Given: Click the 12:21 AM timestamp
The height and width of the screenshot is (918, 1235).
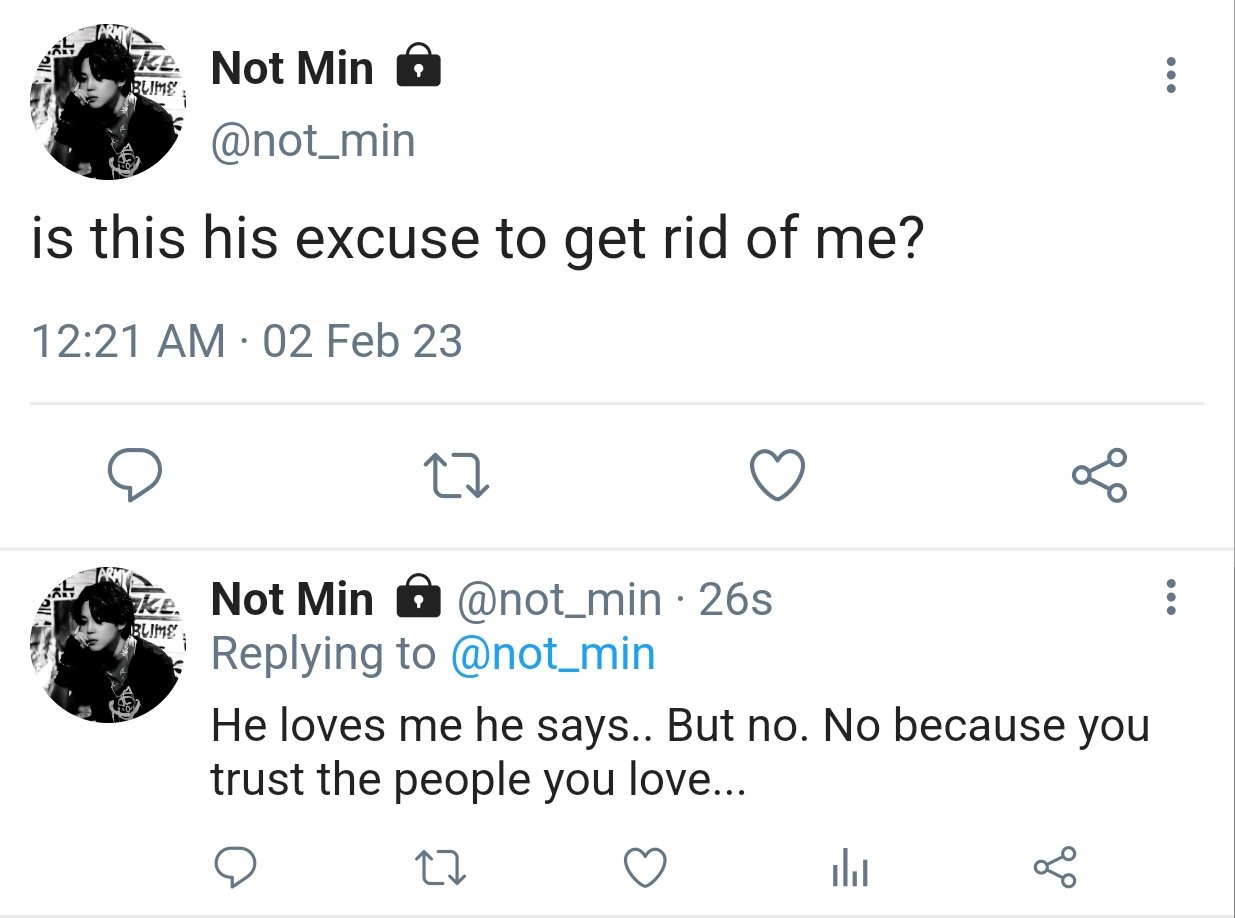Looking at the screenshot, I should pos(129,342).
